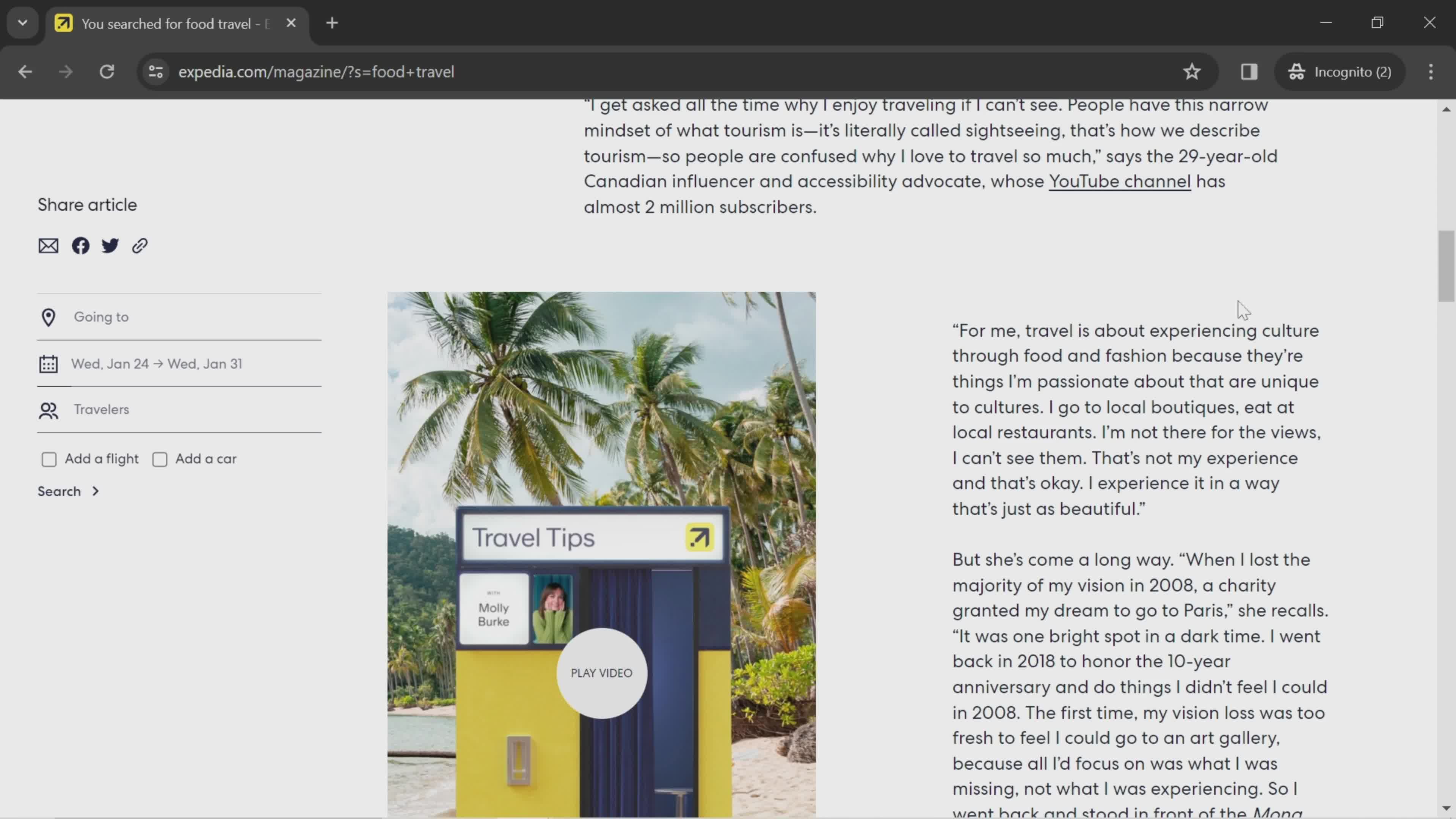Tick the 'Add a flight' checkbox

coord(49,460)
